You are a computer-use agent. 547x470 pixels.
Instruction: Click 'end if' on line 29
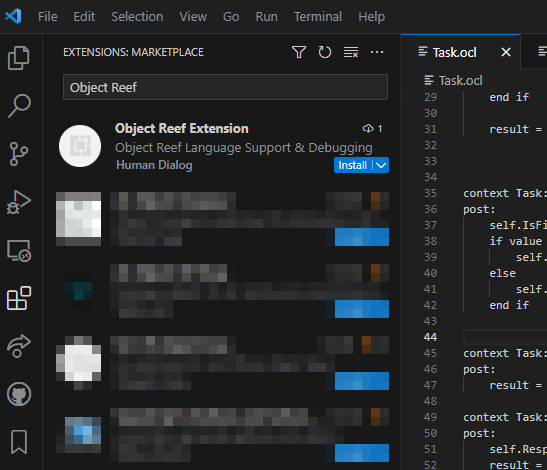pyautogui.click(x=509, y=97)
